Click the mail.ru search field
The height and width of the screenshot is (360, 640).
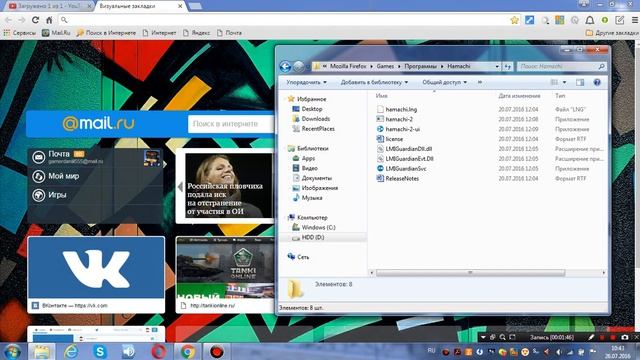coord(231,124)
